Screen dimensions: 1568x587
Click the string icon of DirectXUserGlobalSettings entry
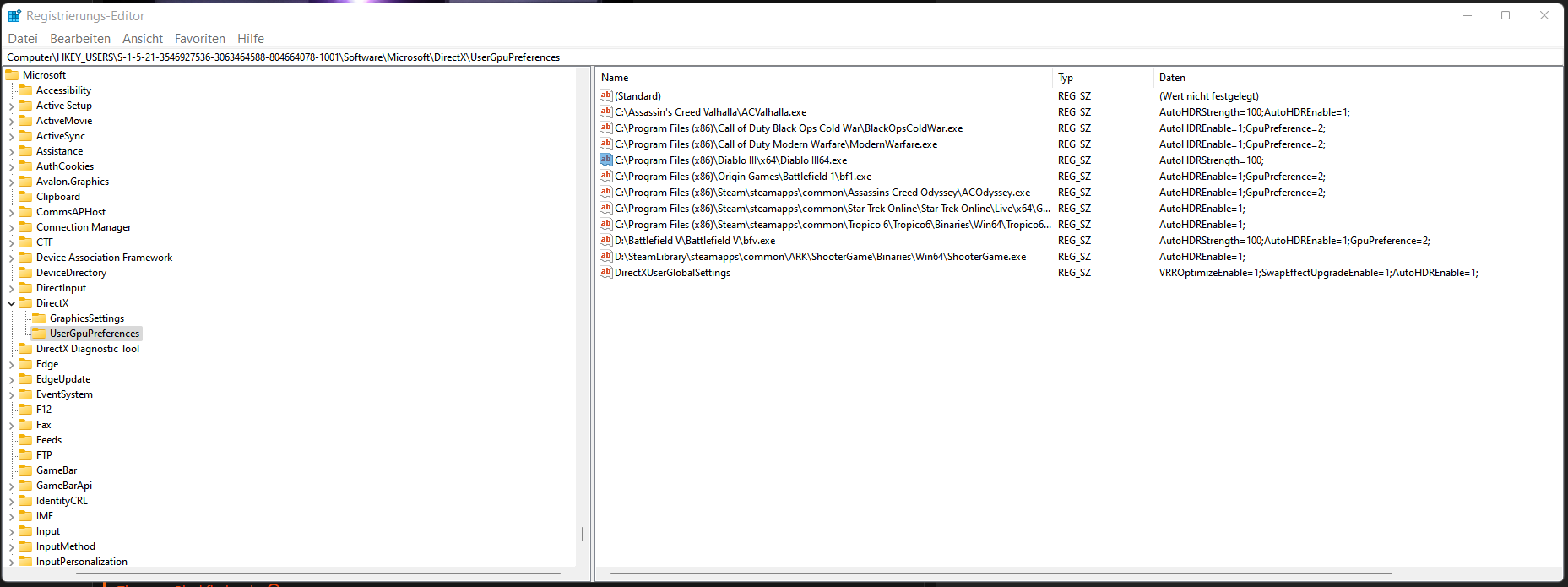pos(605,272)
